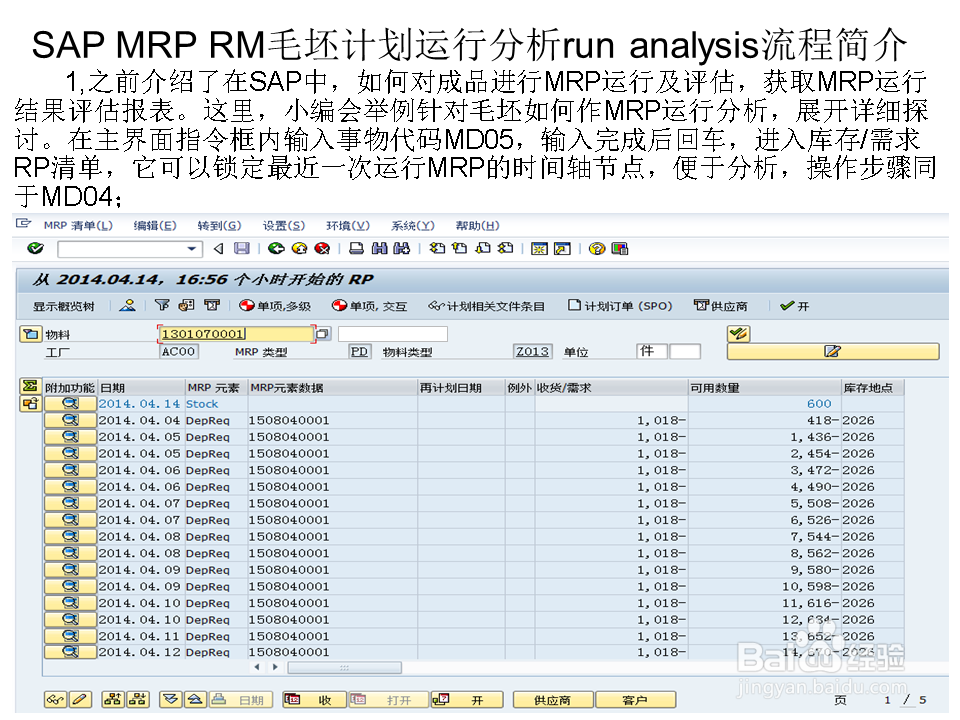Image resolution: width=960 pixels, height=720 pixels.
Task: Click the 开 checkmark toolbar button
Action: 795,306
